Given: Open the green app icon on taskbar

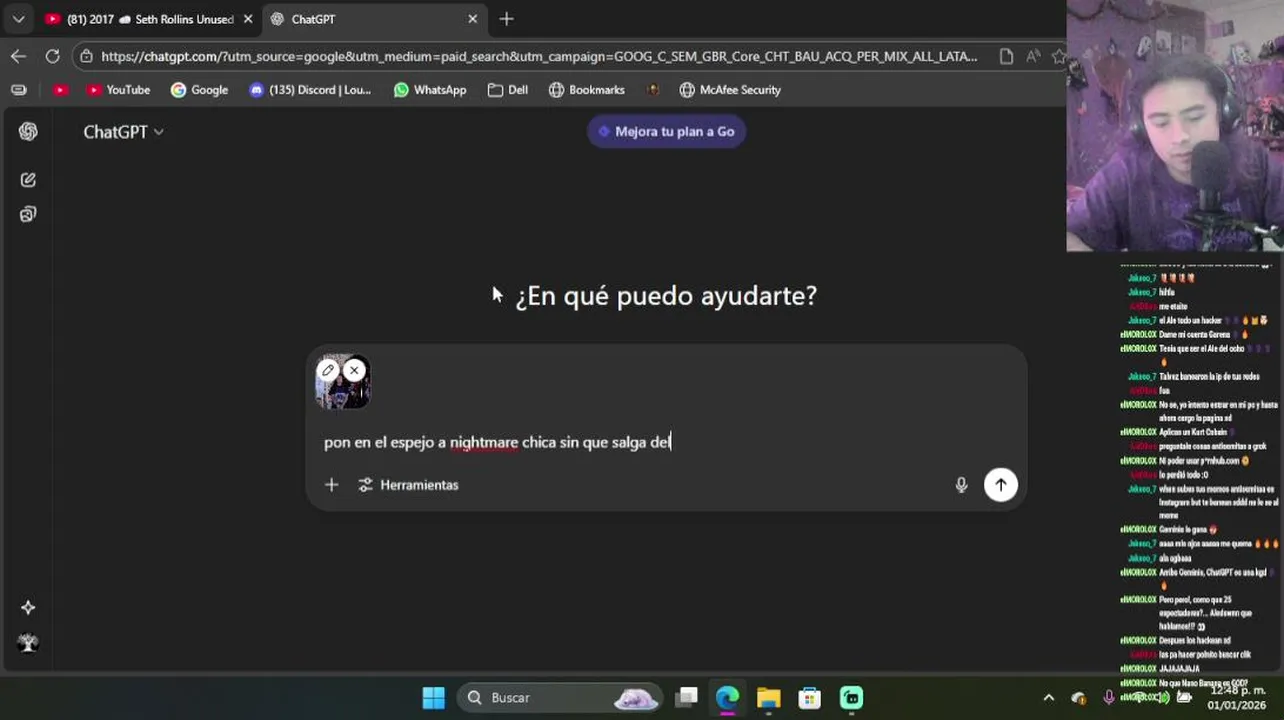Looking at the screenshot, I should click(x=851, y=698).
